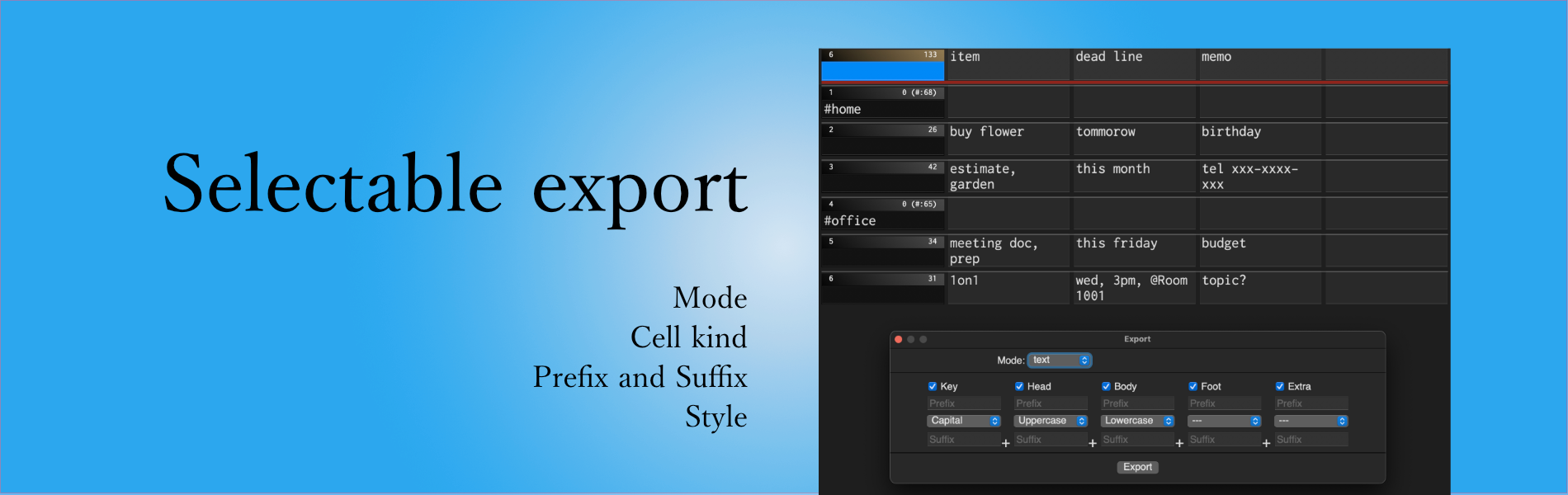Select the 'item' header cell
1568x495 pixels.
coord(1008,64)
